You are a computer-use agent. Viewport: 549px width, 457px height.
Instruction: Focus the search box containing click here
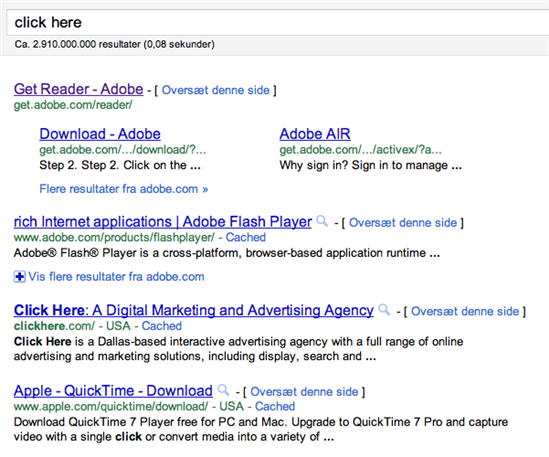(x=278, y=22)
